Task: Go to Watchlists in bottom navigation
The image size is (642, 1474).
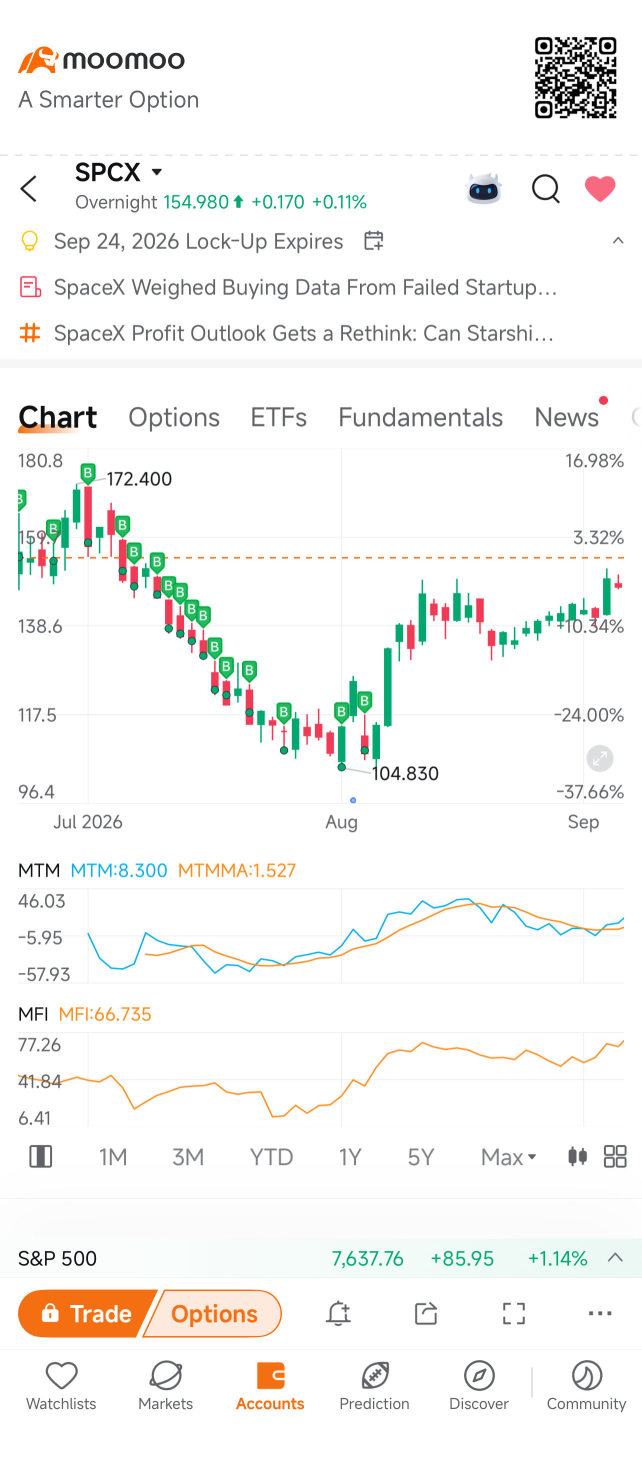Action: pyautogui.click(x=61, y=1386)
